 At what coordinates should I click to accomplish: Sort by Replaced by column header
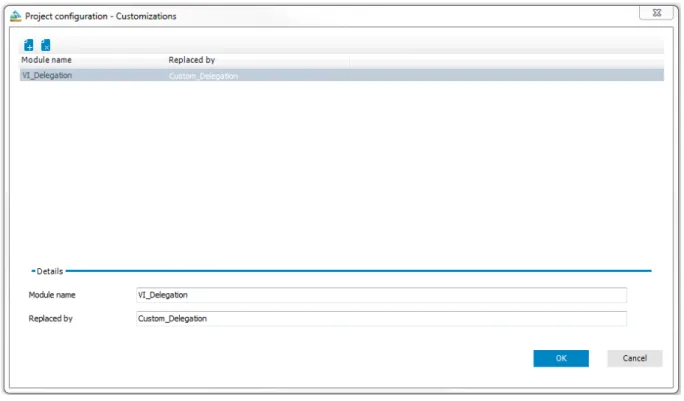coord(192,60)
